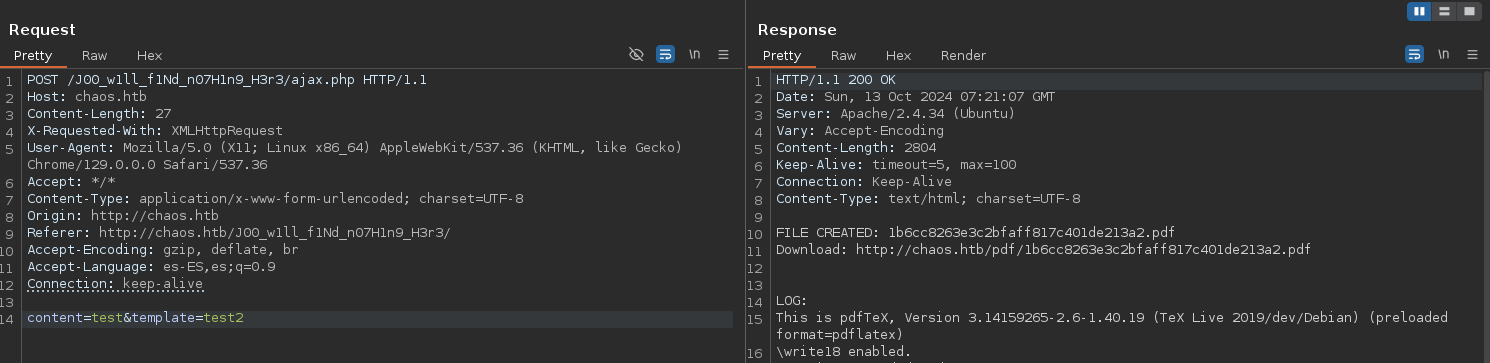Viewport: 1490px width, 363px height.
Task: Toggle \n newline display in Response panel
Action: (1443, 55)
